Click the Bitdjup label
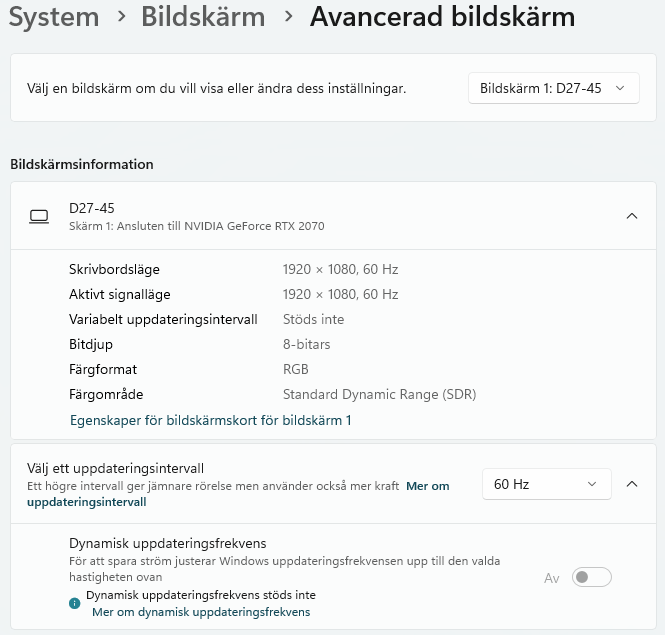The image size is (665, 635). 91,344
